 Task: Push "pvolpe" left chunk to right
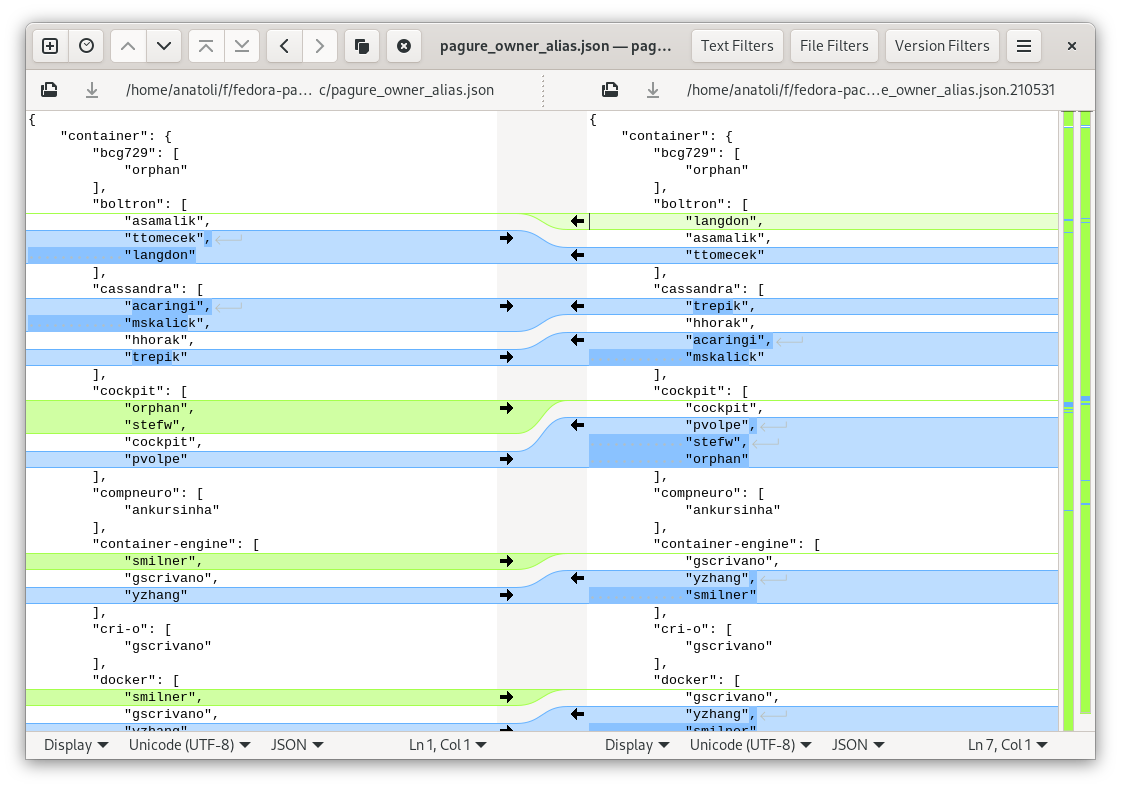pyautogui.click(x=507, y=459)
